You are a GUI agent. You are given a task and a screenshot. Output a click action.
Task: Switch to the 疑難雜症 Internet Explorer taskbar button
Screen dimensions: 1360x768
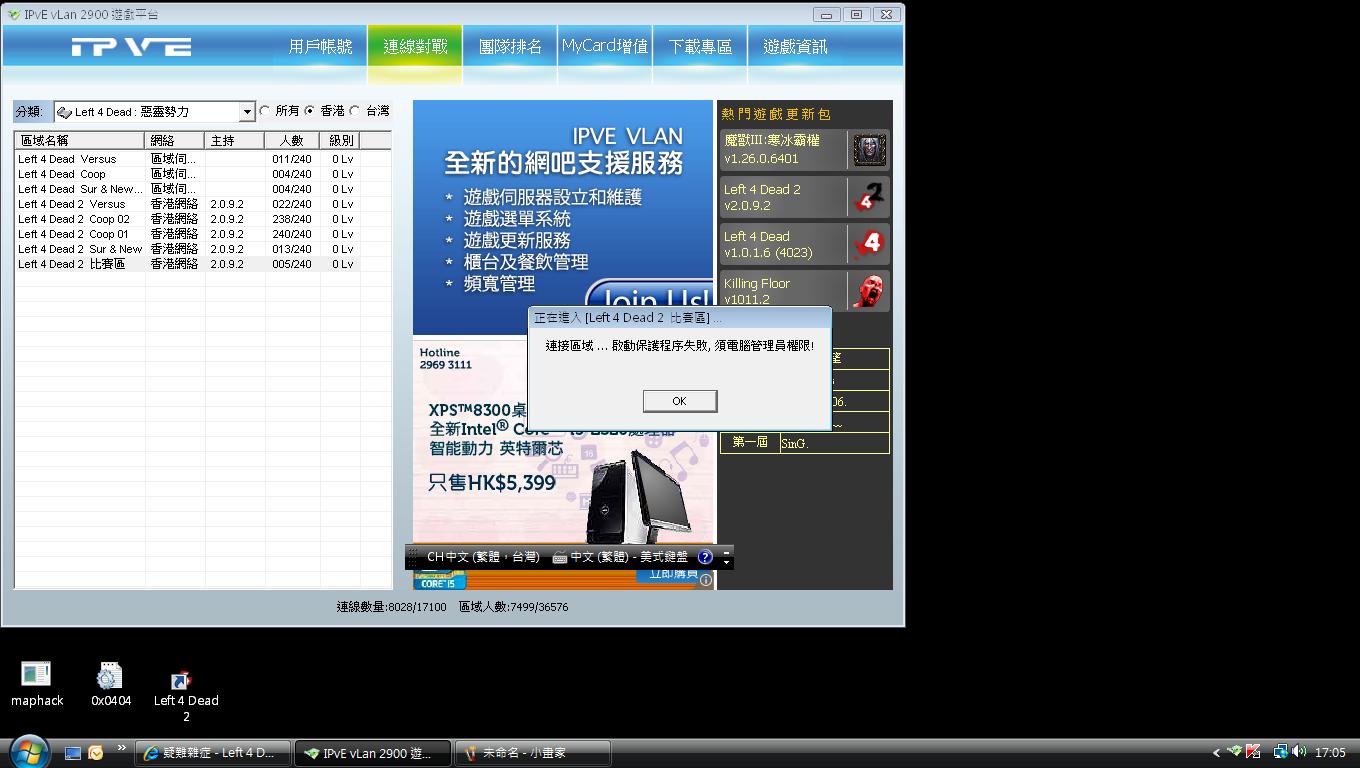coord(213,753)
